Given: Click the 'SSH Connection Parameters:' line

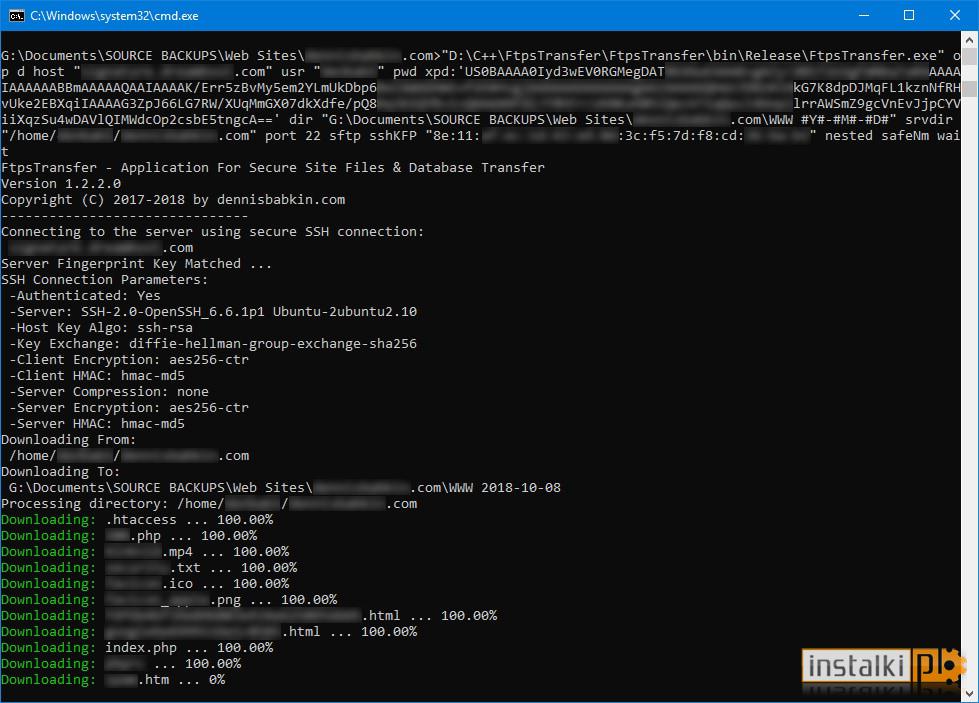Looking at the screenshot, I should point(104,280).
